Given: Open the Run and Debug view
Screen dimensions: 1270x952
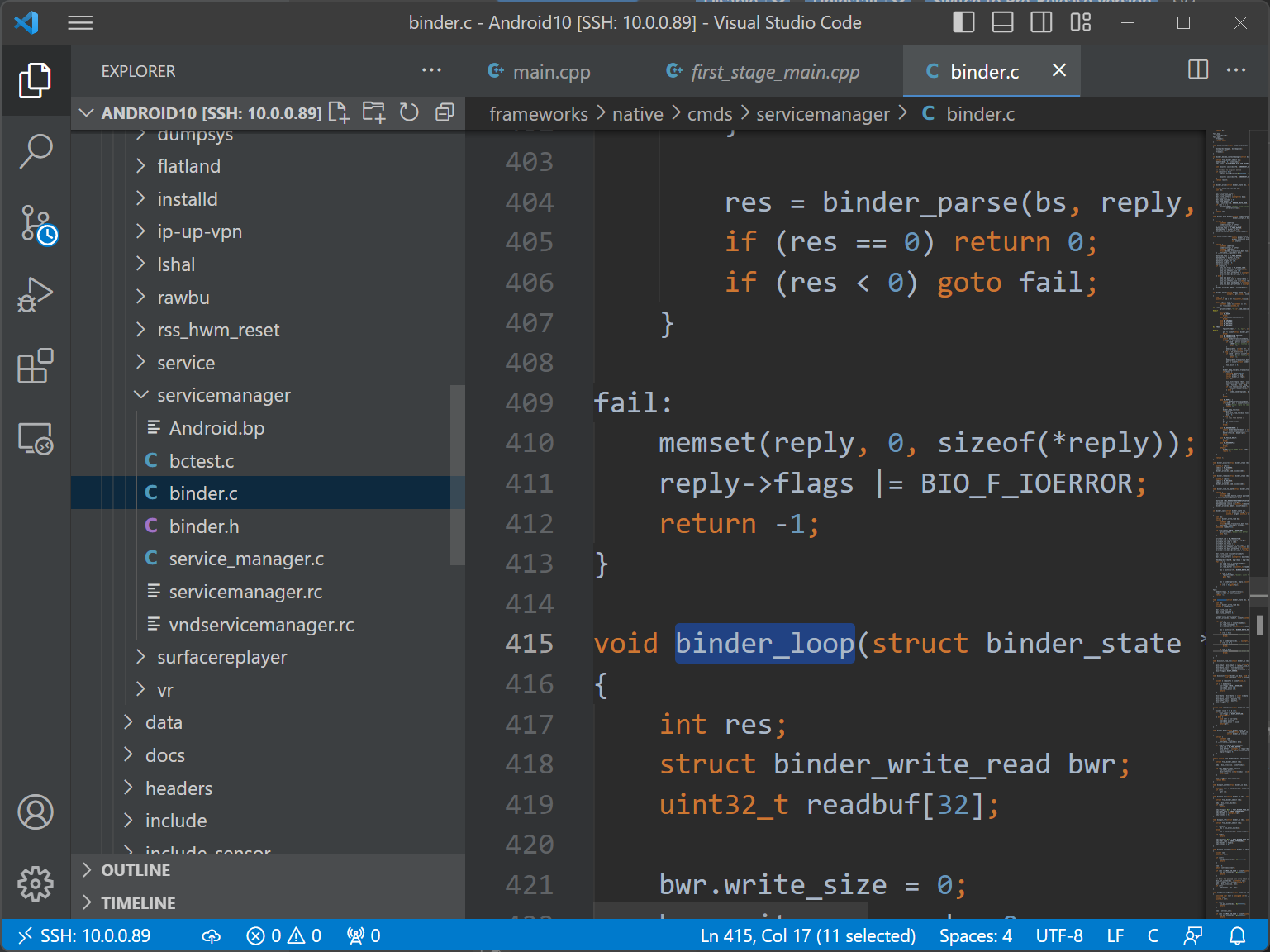Looking at the screenshot, I should (x=36, y=295).
